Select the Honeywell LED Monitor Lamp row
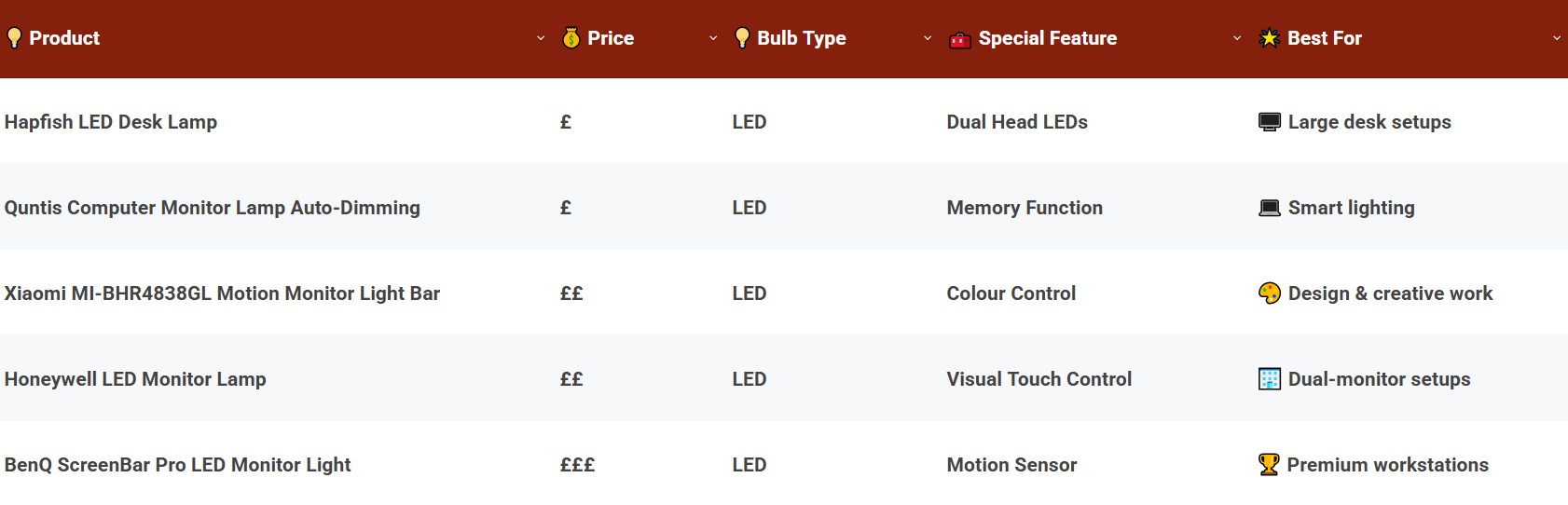The width and height of the screenshot is (1568, 505). pyautogui.click(x=135, y=379)
